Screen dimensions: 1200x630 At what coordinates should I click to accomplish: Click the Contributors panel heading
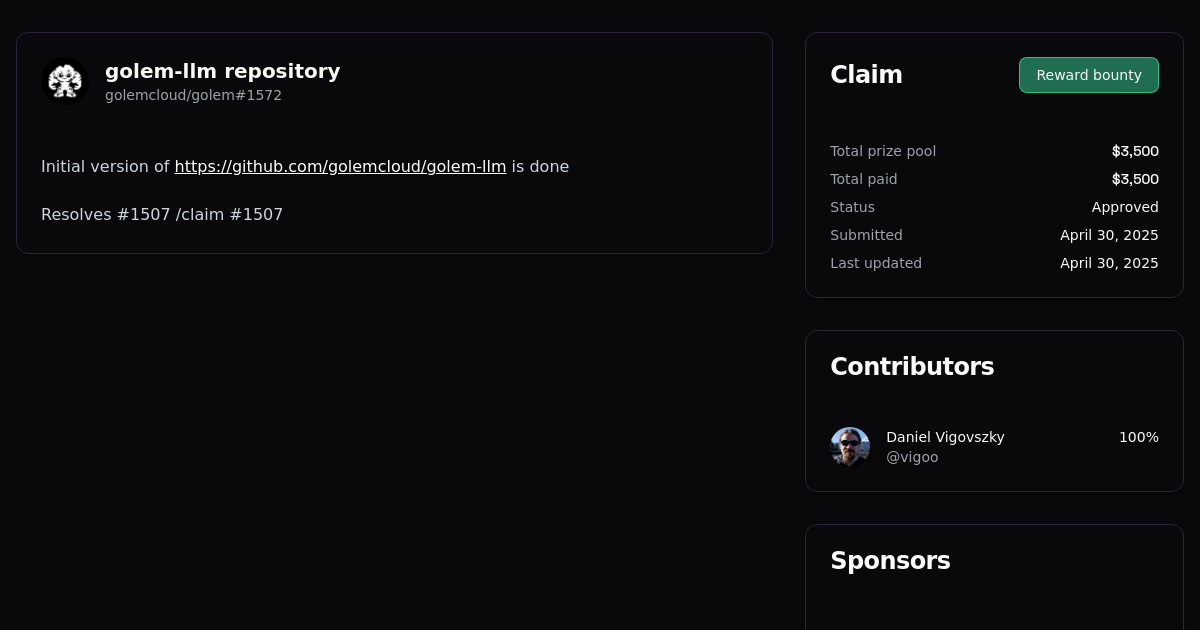click(x=912, y=366)
